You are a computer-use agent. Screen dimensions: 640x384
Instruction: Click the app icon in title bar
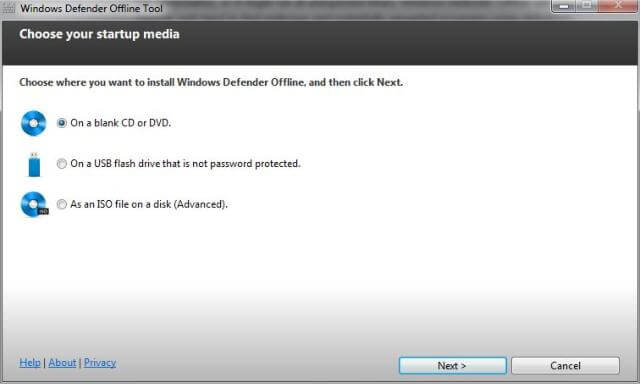(9, 8)
